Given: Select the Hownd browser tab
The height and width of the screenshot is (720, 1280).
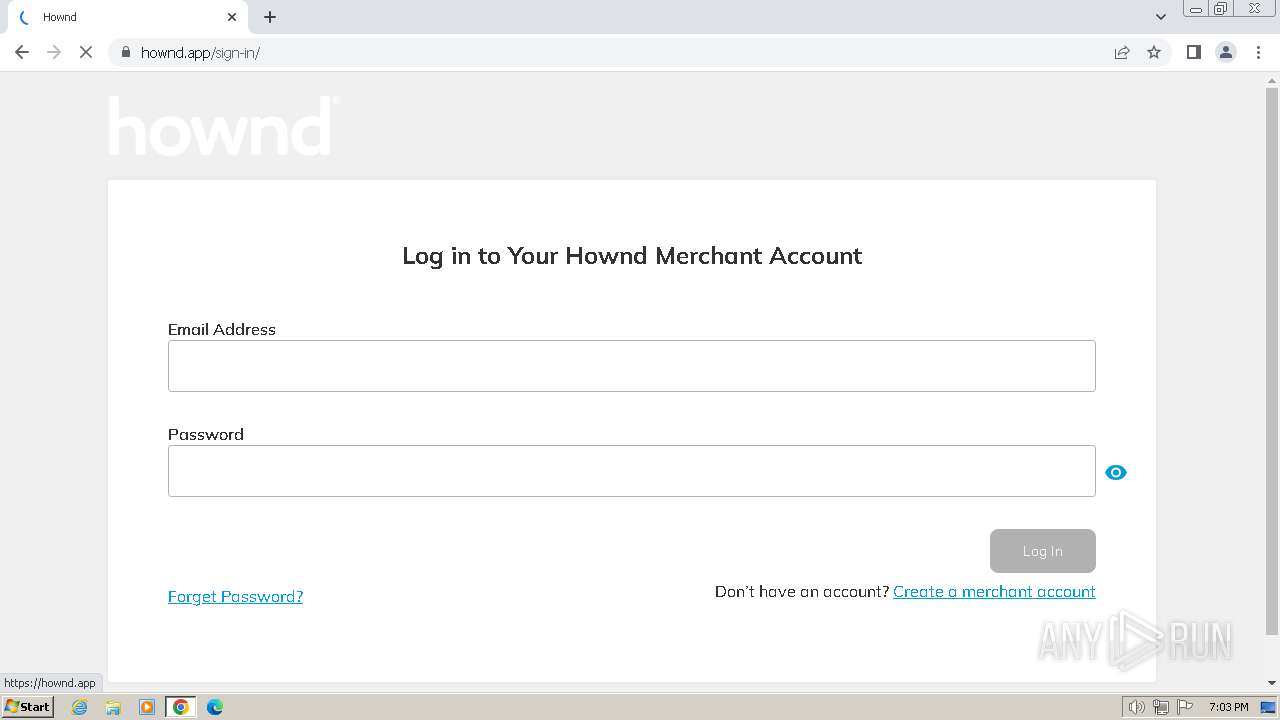Looking at the screenshot, I should pos(126,17).
